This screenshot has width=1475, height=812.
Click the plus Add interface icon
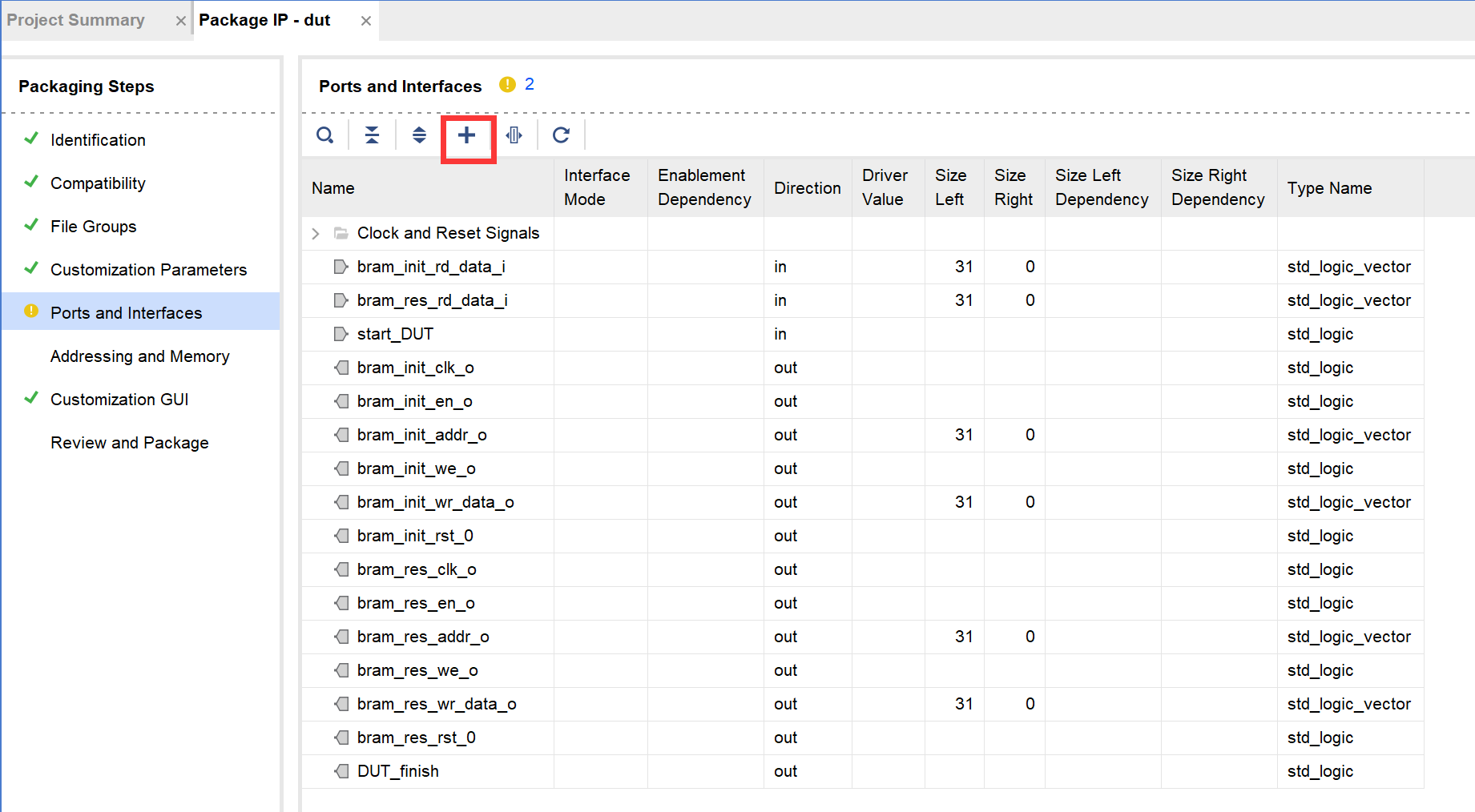[467, 135]
